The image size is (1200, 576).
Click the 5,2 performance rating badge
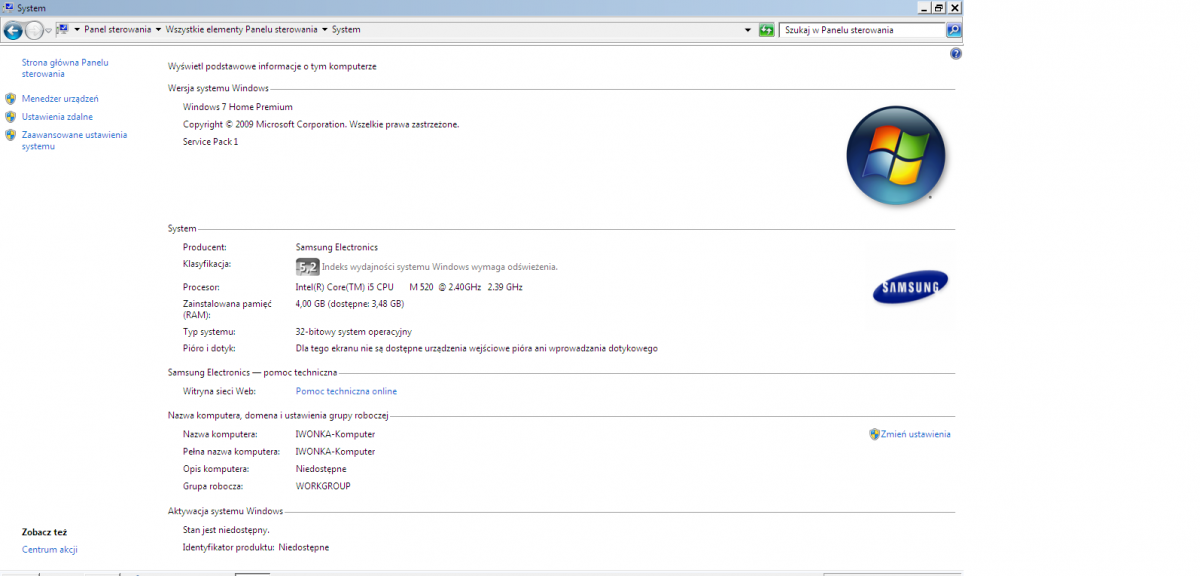tap(307, 266)
